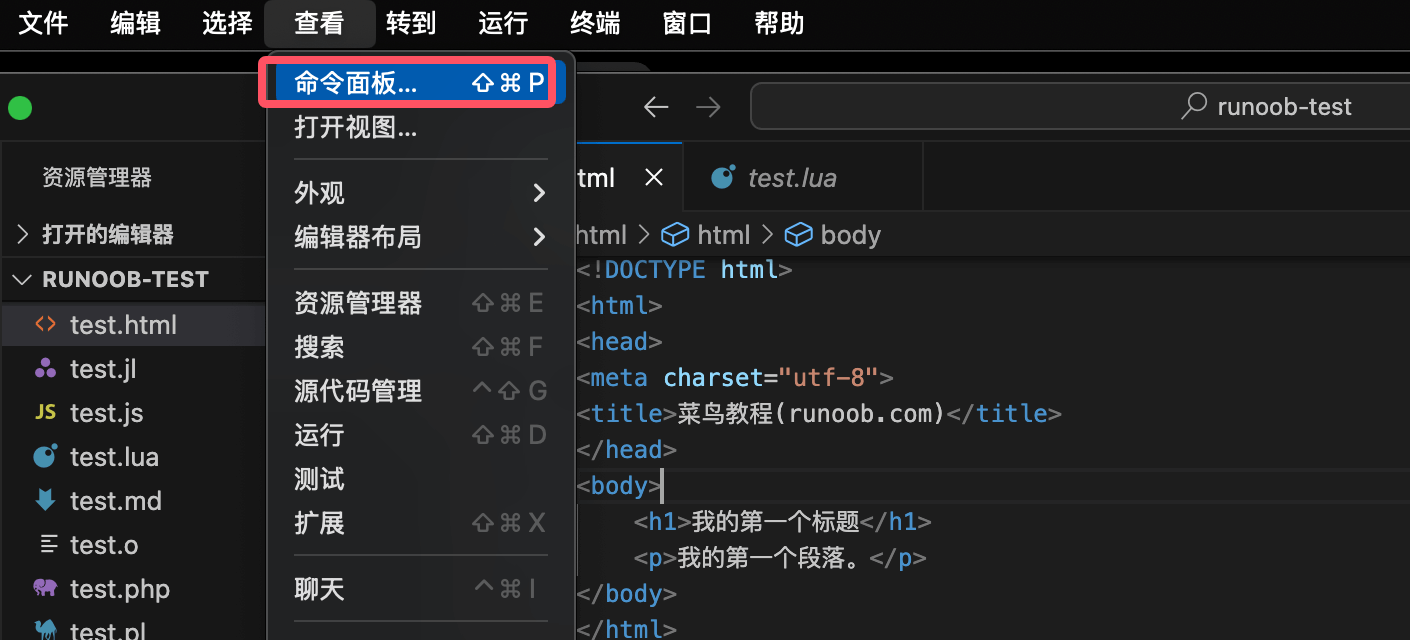Click the Julia icon beside test.jl
1410x640 pixels.
point(45,369)
